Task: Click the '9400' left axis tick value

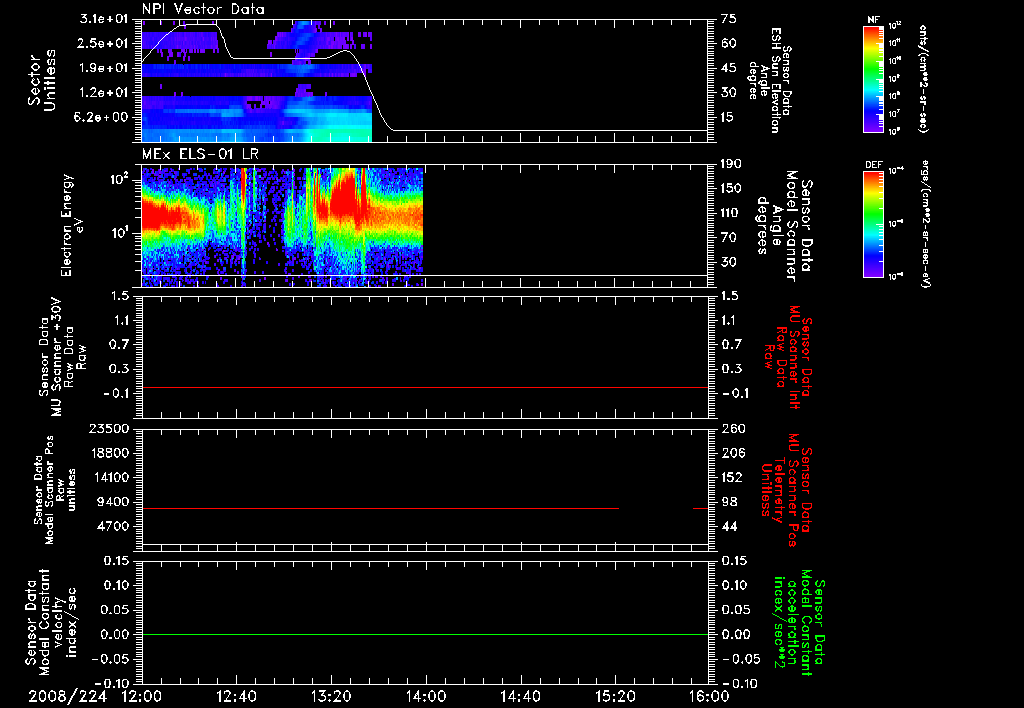Action: tap(115, 502)
